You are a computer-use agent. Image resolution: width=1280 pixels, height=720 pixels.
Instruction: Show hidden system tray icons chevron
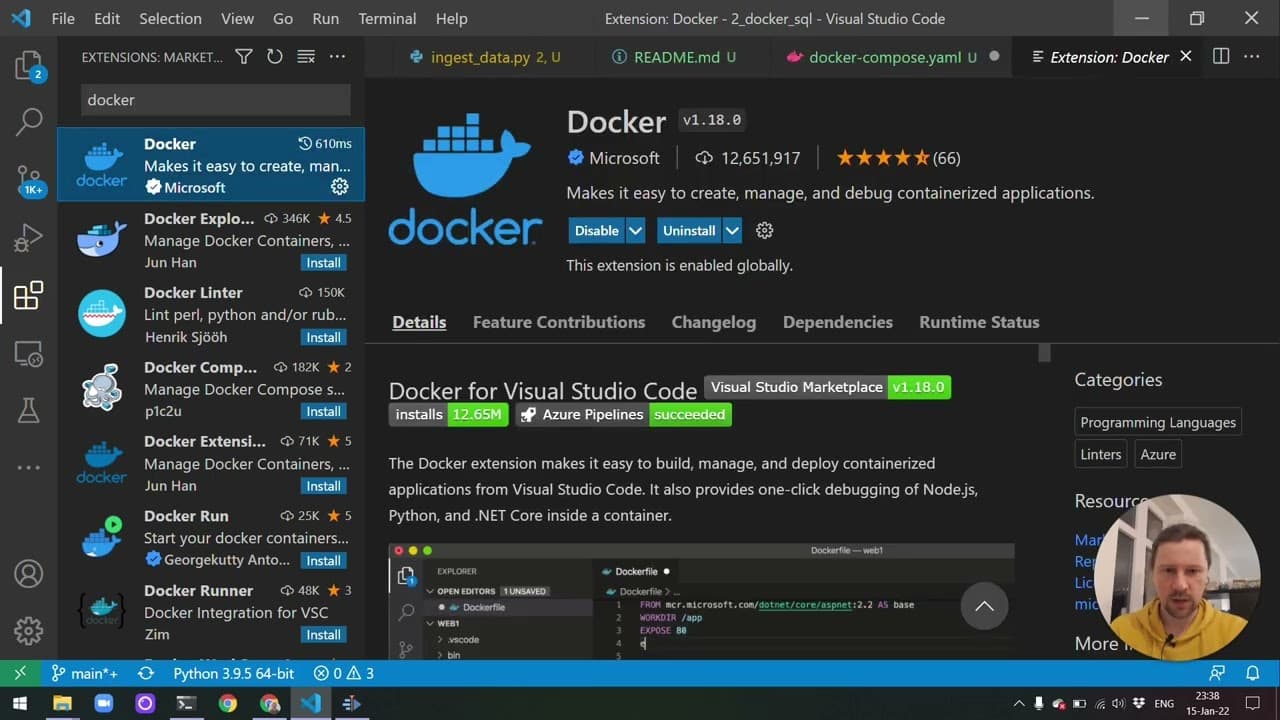1019,704
